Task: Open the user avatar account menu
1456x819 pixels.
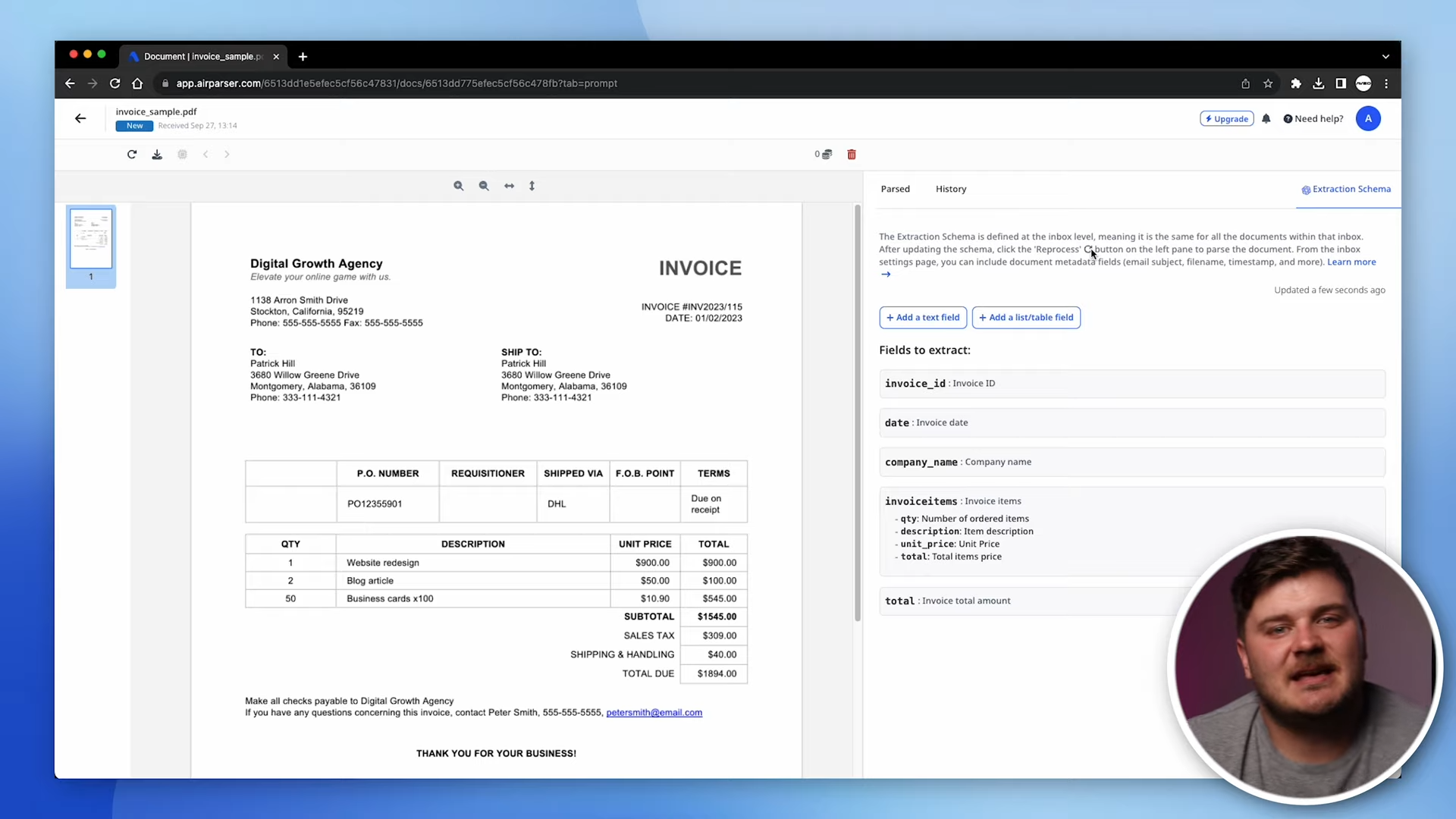Action: point(1368,119)
